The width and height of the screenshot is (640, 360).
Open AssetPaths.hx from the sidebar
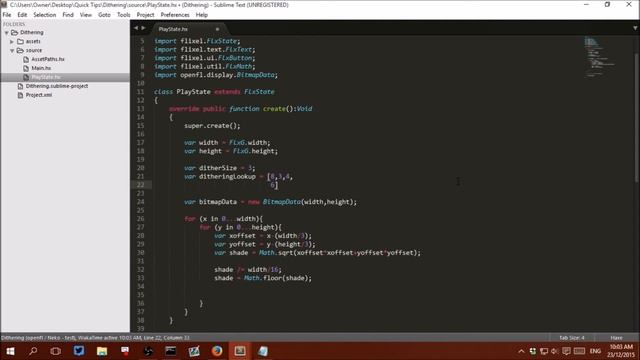[x=48, y=59]
